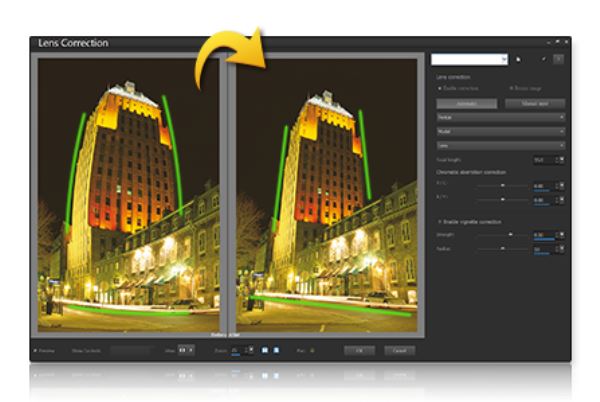Viewport: 600px width, 402px height.
Task: Toggle the Enable vignette correction checkbox
Action: point(438,221)
